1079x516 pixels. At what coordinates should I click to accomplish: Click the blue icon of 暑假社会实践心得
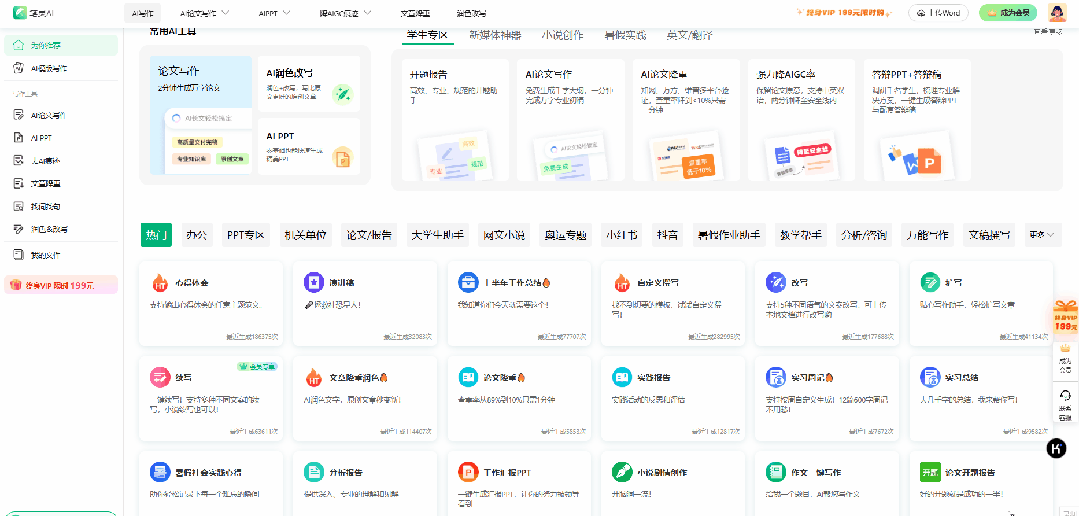(x=160, y=472)
